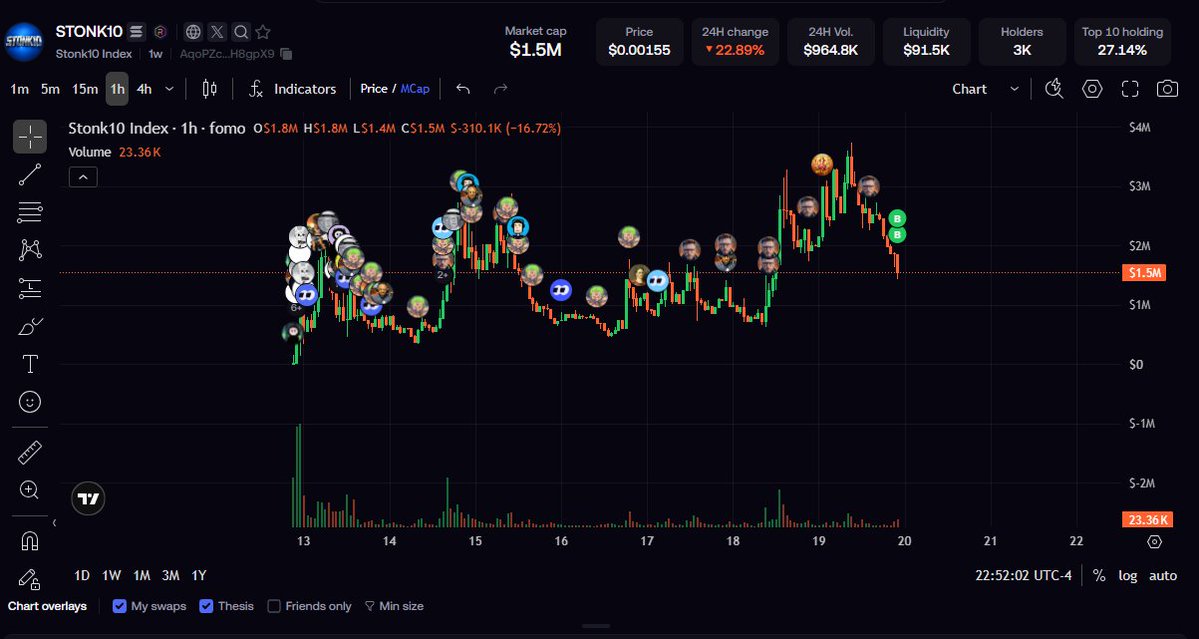
Task: Open the token X (Twitter) link
Action: (x=217, y=32)
